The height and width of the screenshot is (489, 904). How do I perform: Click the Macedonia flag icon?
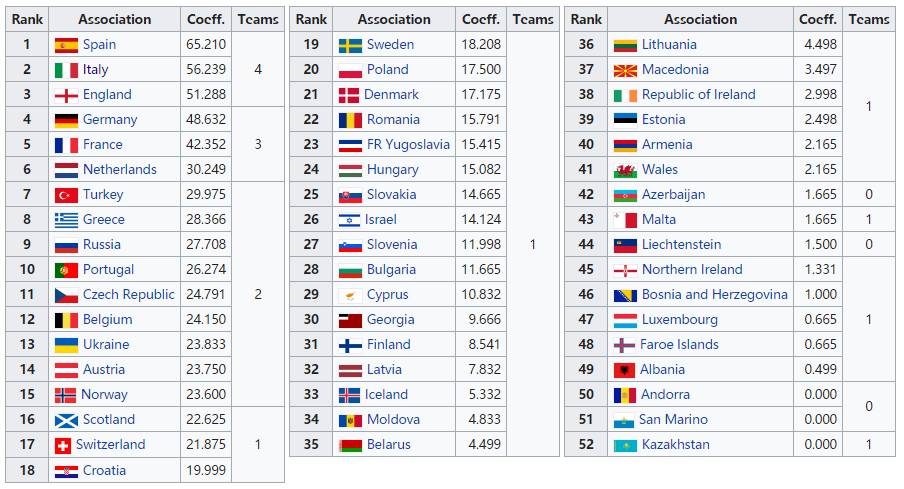coord(624,70)
